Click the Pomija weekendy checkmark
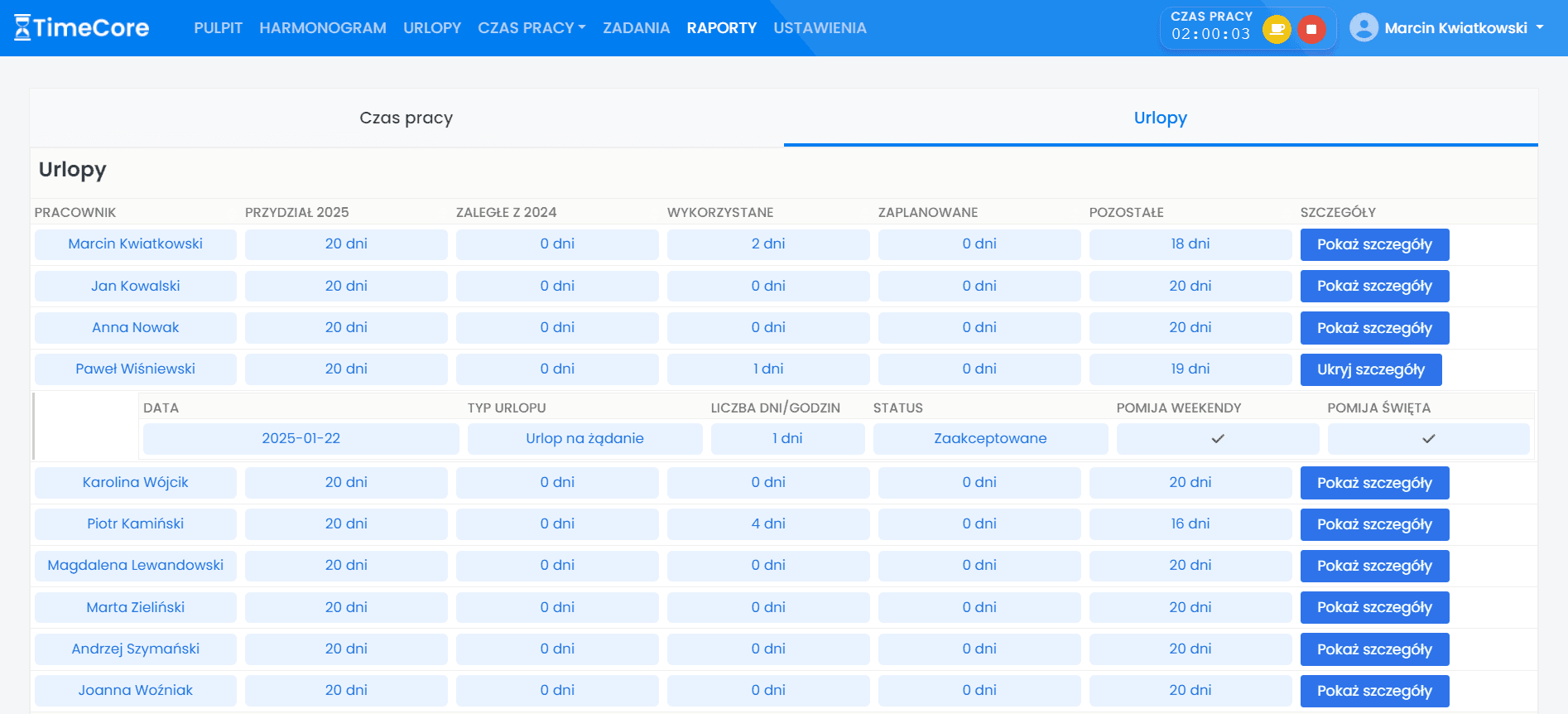The height and width of the screenshot is (714, 1568). pos(1217,439)
